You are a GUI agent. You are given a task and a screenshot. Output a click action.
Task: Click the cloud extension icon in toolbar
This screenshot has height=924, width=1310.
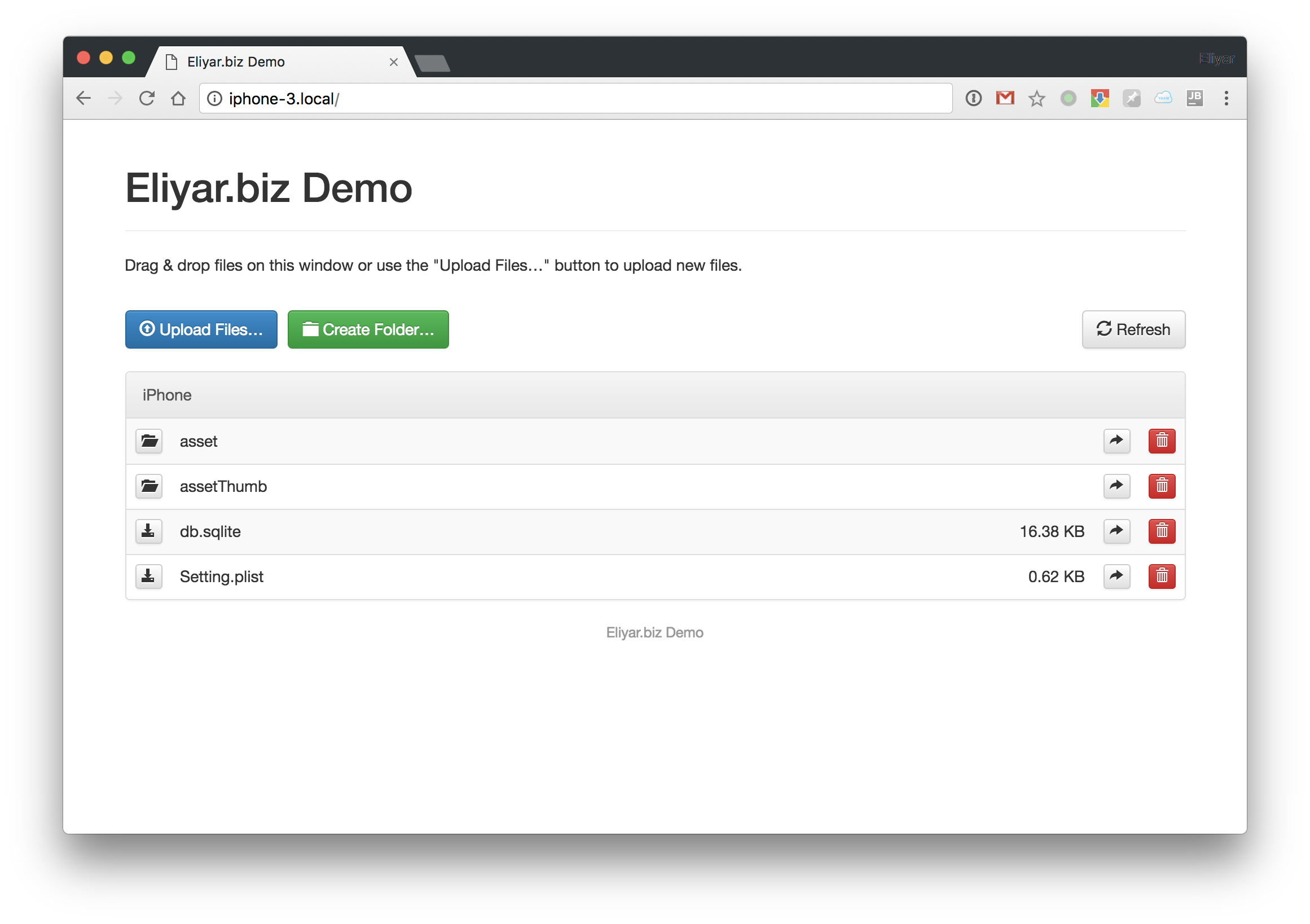pos(1163,98)
